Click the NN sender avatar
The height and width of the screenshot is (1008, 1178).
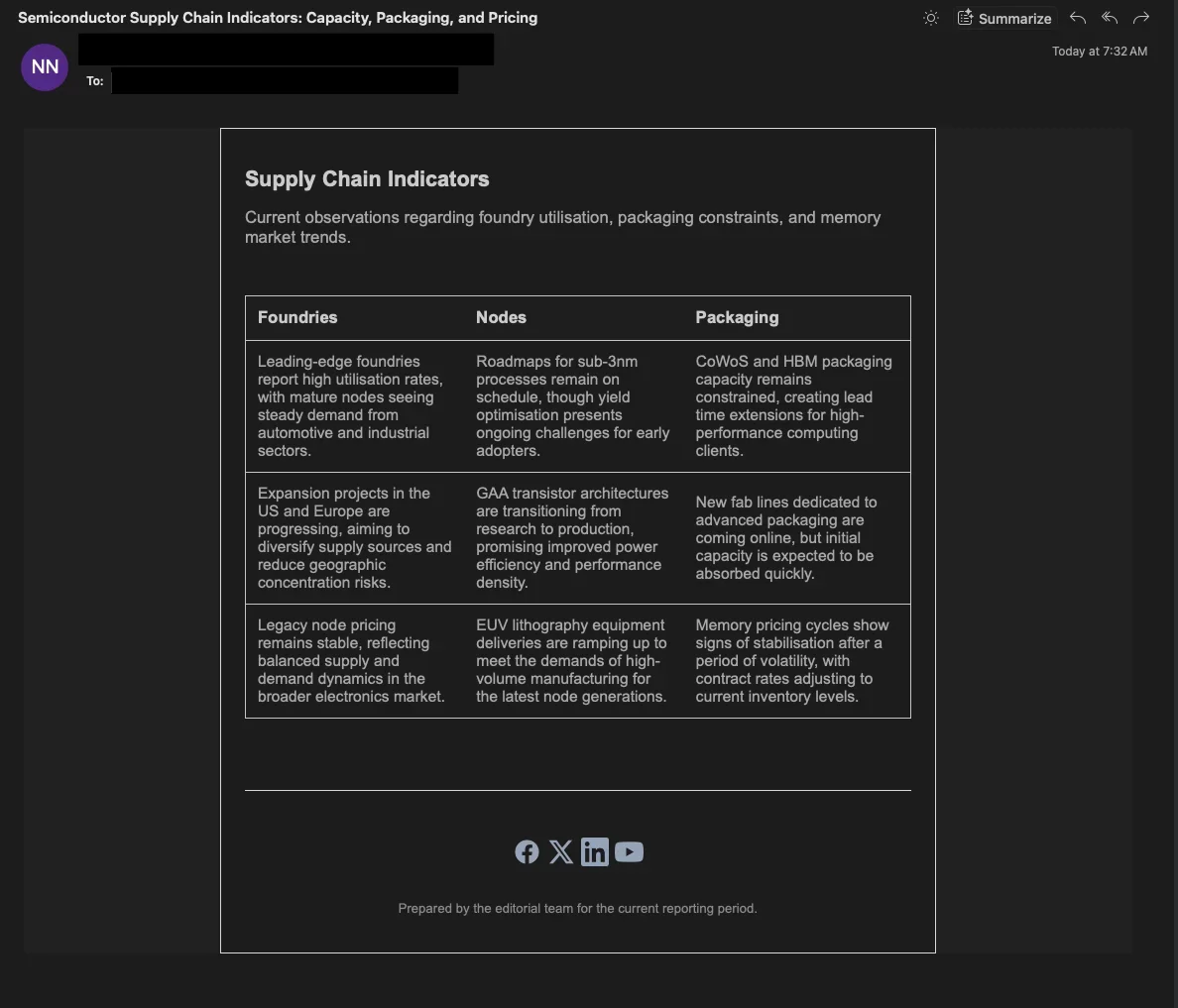(x=45, y=66)
